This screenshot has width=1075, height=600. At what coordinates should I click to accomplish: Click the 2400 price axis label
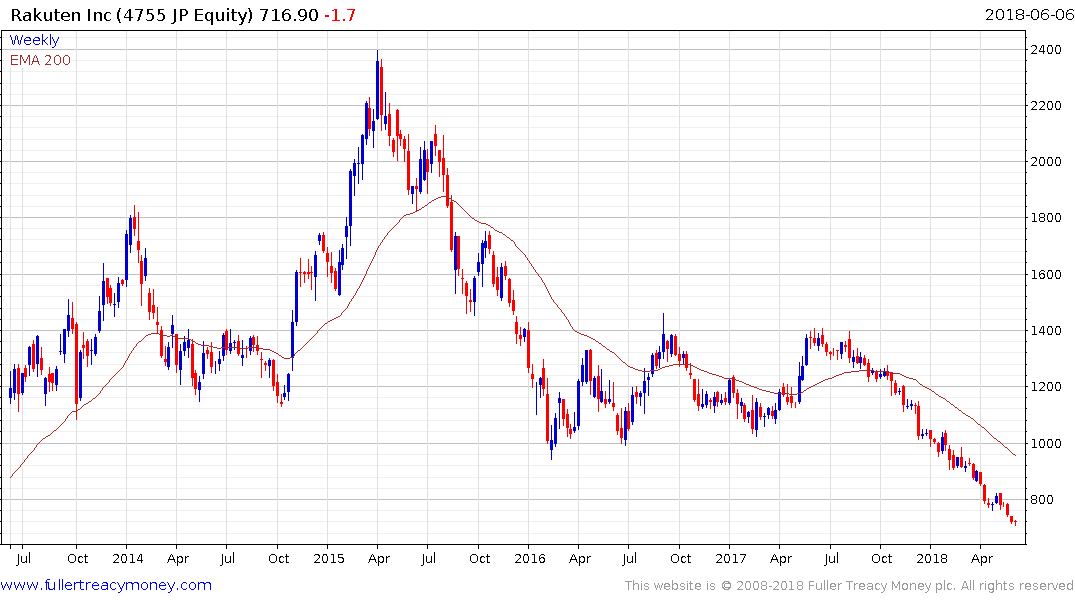[1046, 49]
